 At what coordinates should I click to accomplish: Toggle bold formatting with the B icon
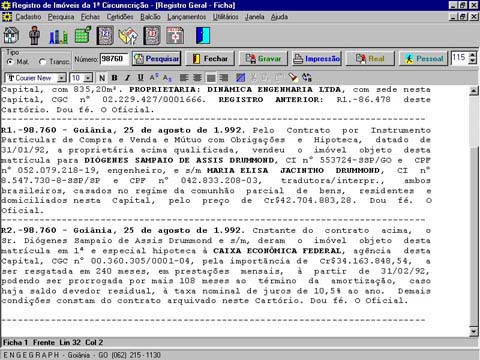114,78
